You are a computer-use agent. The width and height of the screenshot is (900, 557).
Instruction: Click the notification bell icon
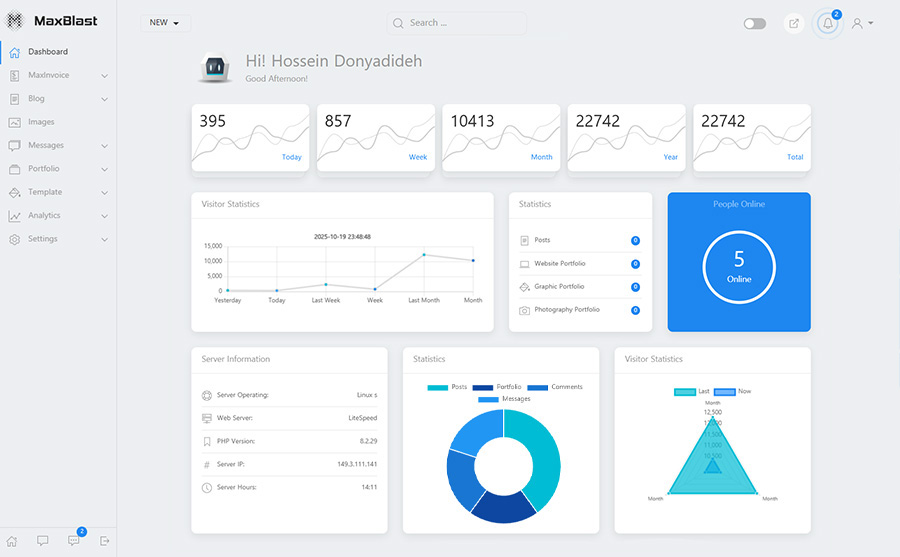(x=827, y=23)
